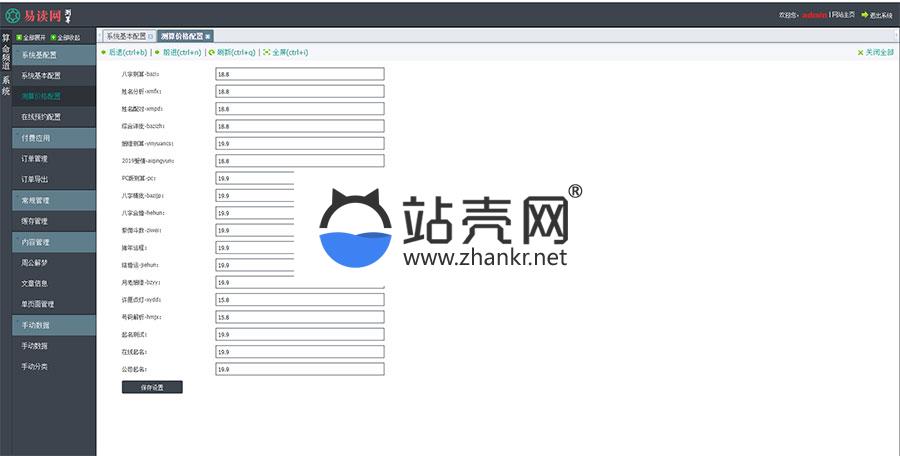Image resolution: width=900 pixels, height=456 pixels.
Task: Click the 易读网 logo icon
Action: point(12,15)
